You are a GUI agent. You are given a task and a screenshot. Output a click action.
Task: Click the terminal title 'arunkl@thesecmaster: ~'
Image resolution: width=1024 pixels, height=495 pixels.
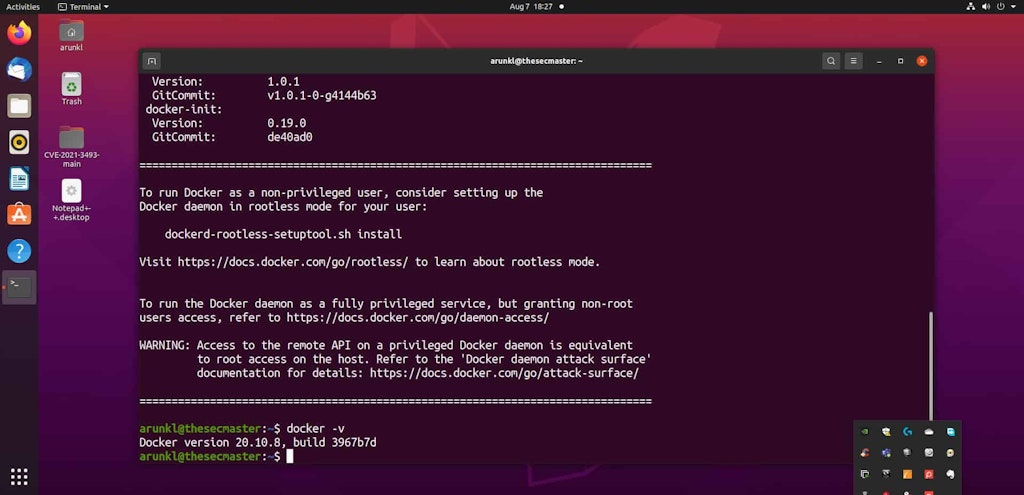pos(536,61)
